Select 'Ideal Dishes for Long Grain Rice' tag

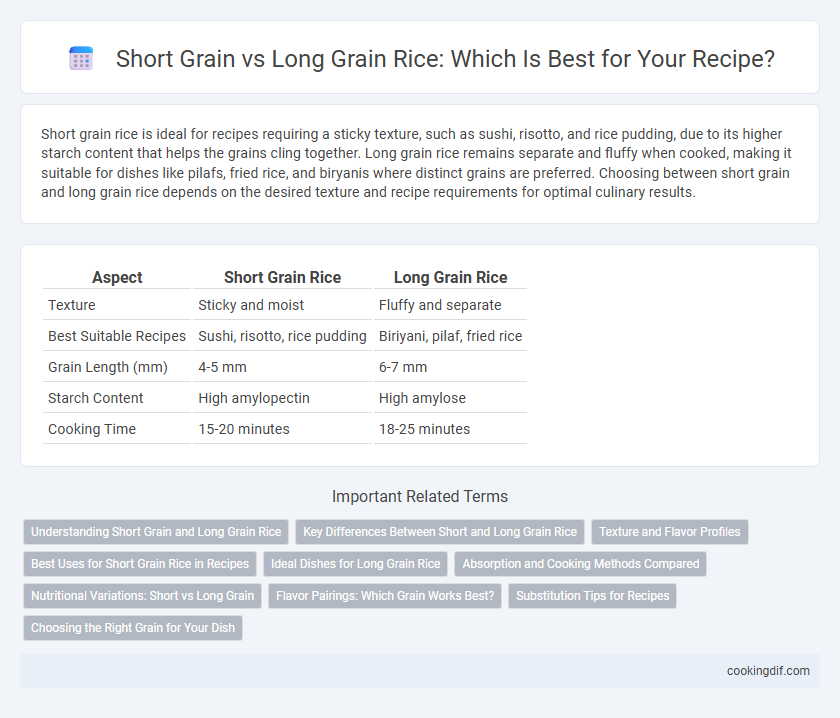tap(355, 564)
